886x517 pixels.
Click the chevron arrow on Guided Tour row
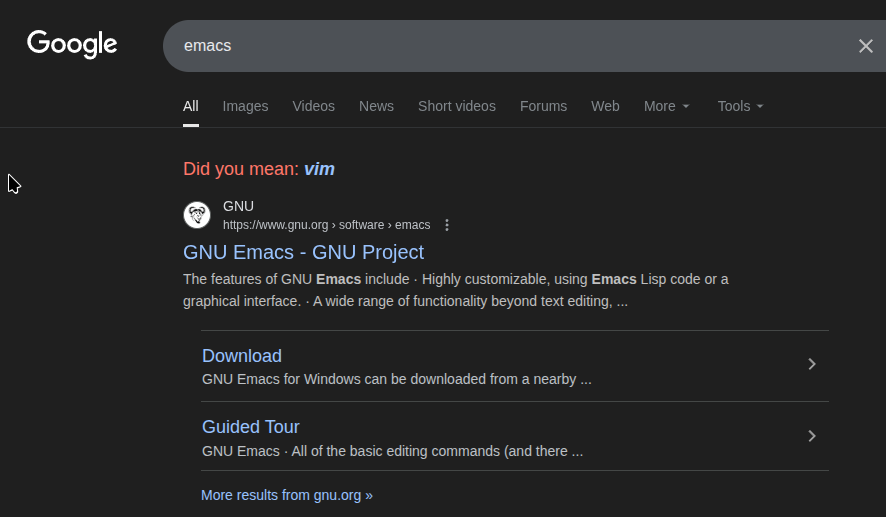812,436
